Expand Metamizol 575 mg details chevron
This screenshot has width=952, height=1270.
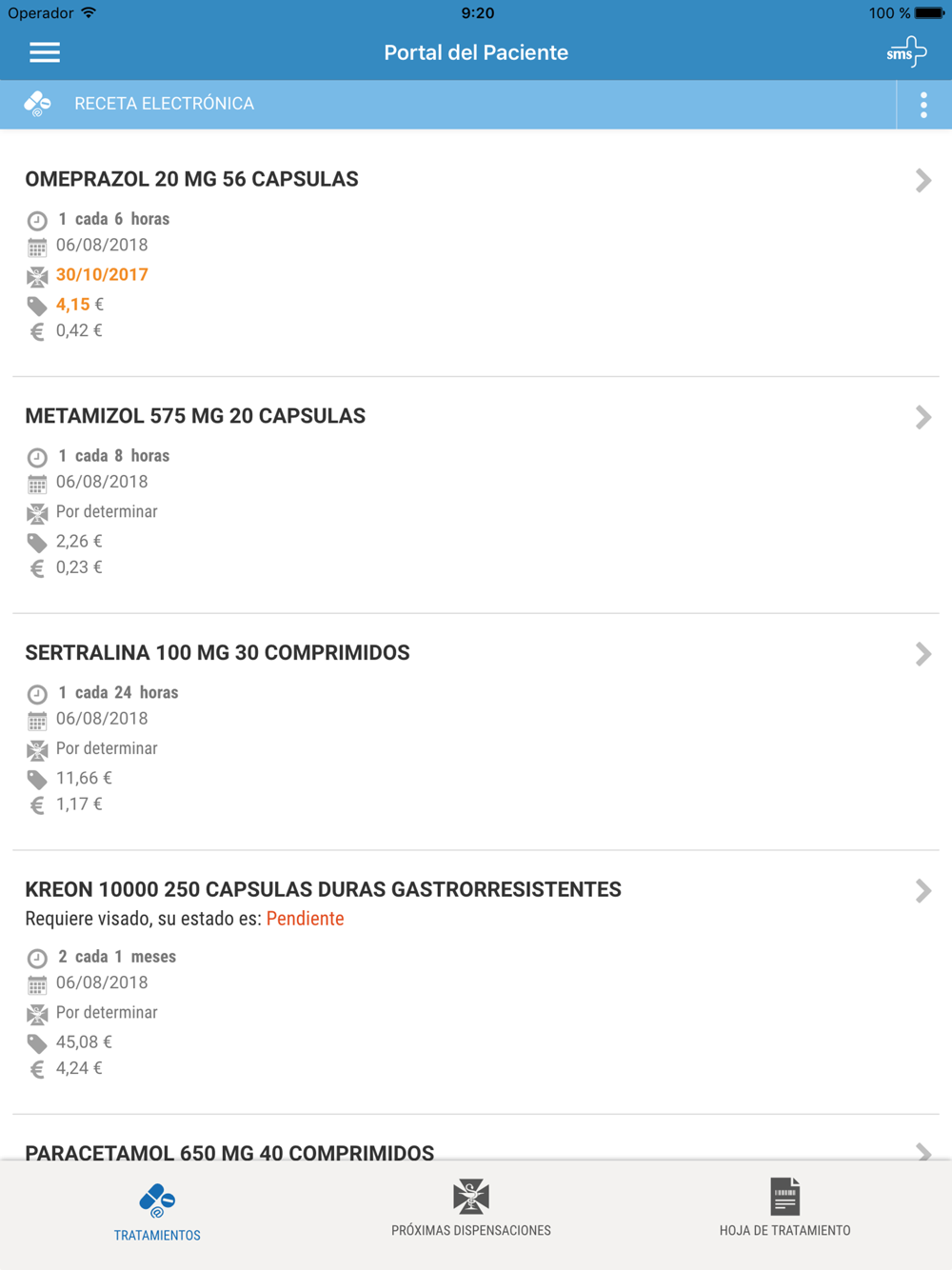(922, 417)
